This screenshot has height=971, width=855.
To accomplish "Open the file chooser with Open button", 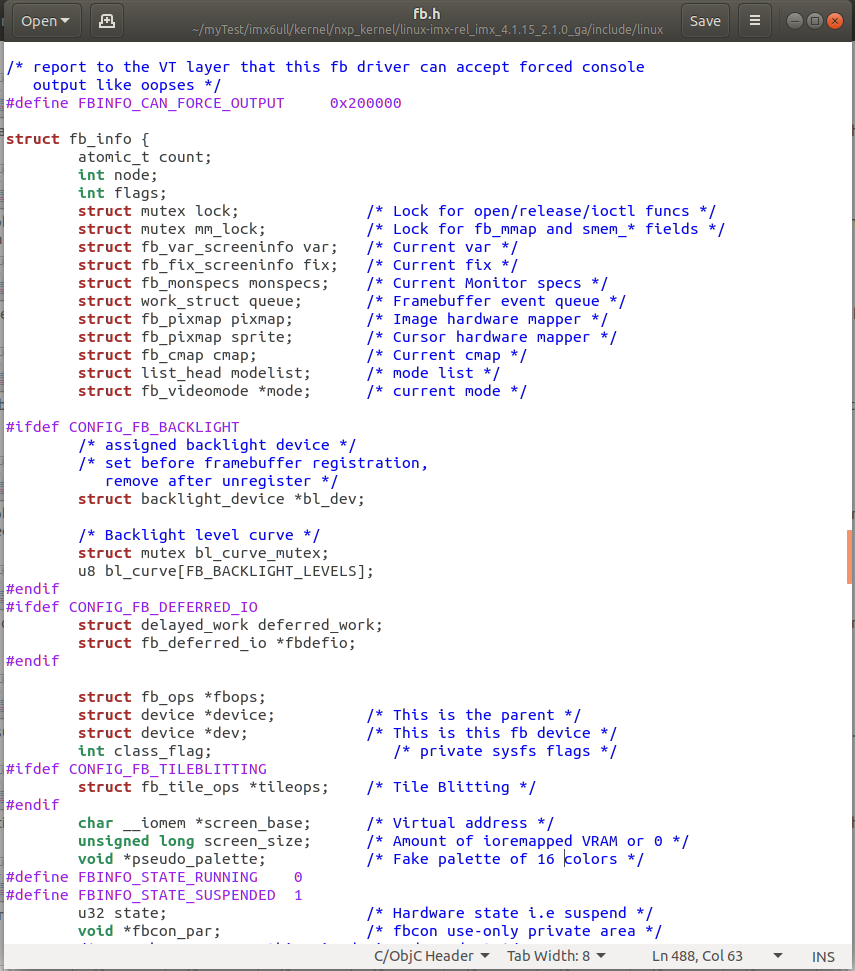I will 46,20.
